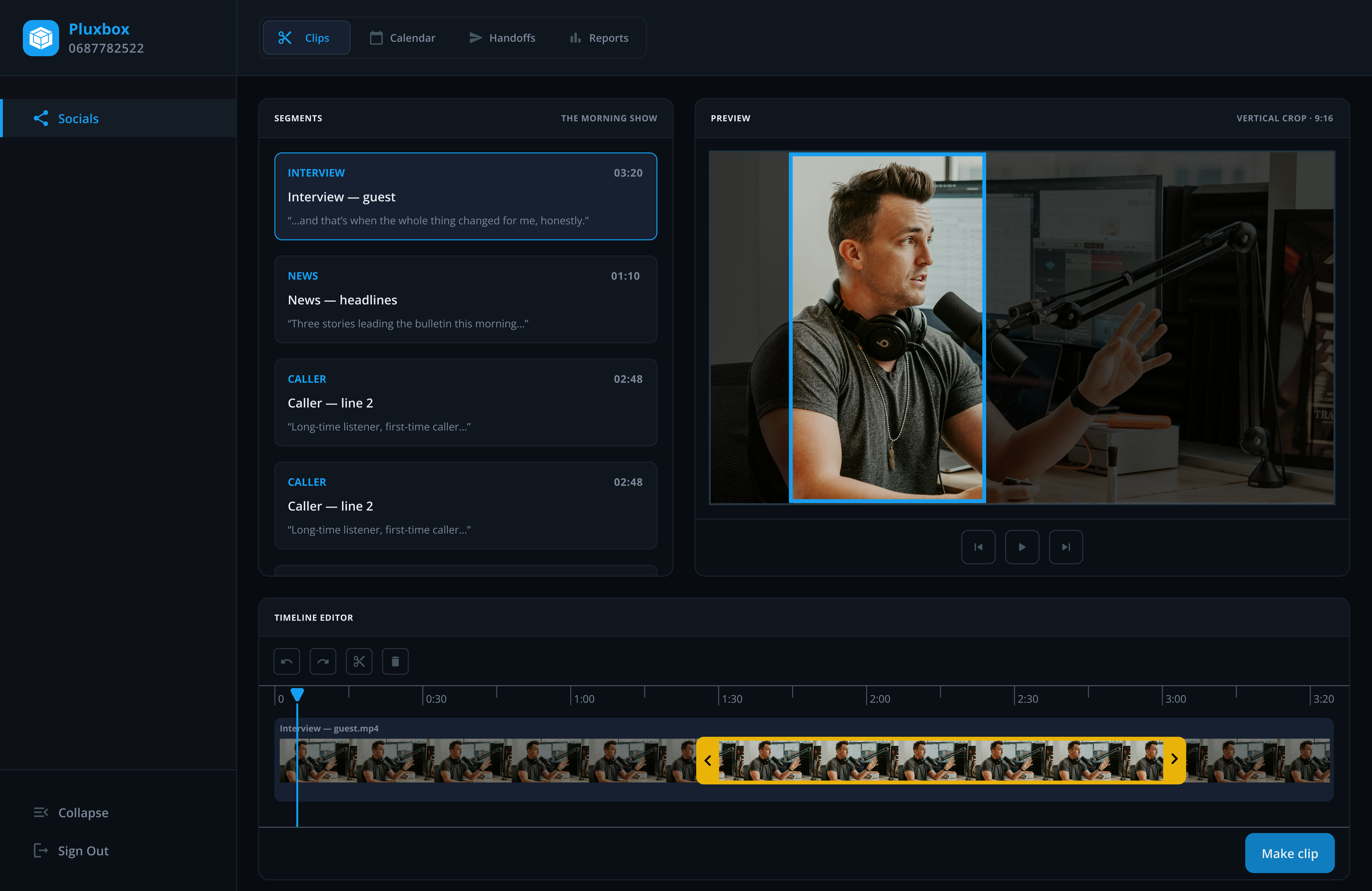Click the Reports bar chart icon
Screen dimensions: 1372x891
tap(575, 38)
